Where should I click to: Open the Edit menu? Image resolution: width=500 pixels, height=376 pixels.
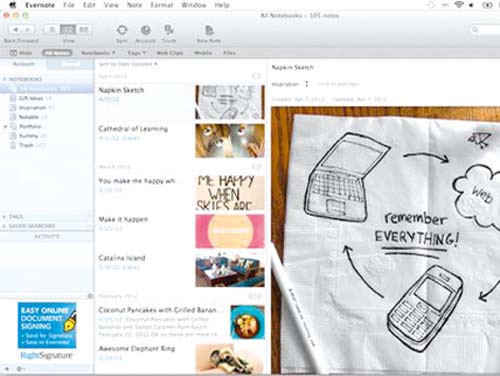pyautogui.click(x=89, y=5)
